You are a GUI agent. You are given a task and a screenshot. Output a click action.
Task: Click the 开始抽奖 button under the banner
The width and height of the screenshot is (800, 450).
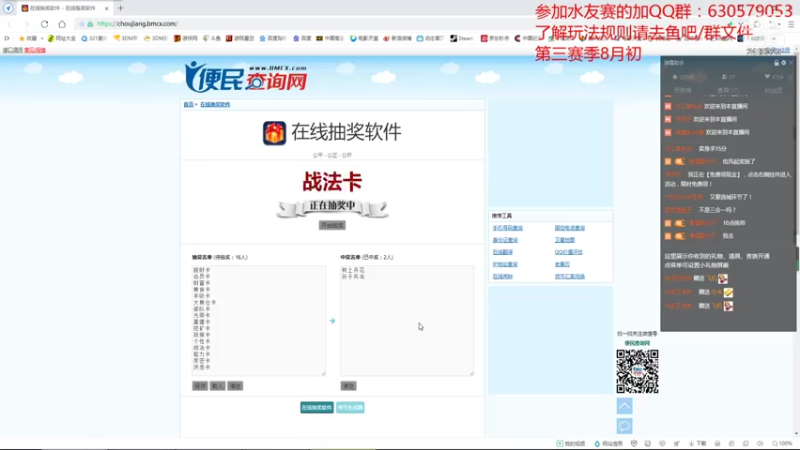pos(332,225)
